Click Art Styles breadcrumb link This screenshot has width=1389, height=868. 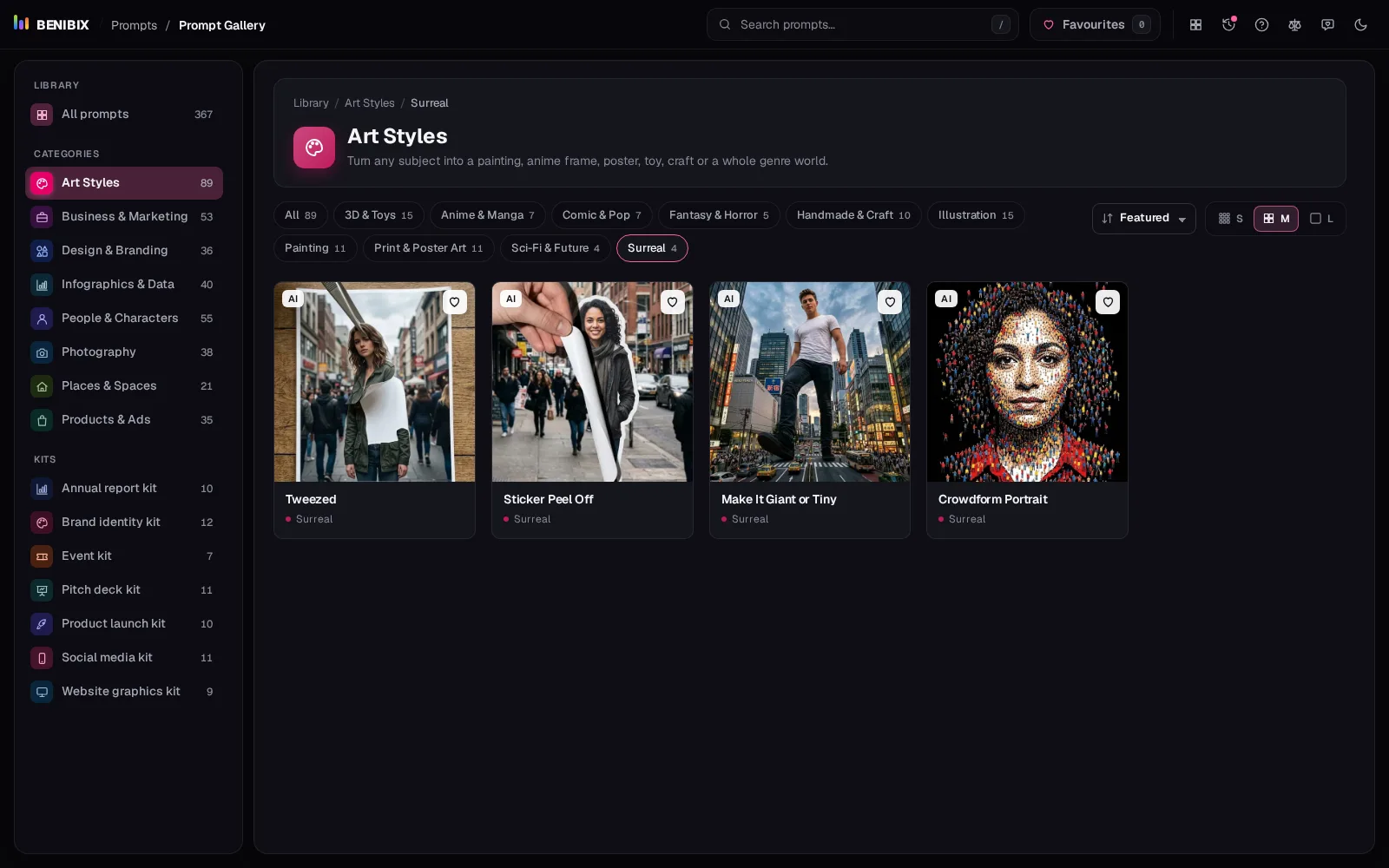(369, 103)
